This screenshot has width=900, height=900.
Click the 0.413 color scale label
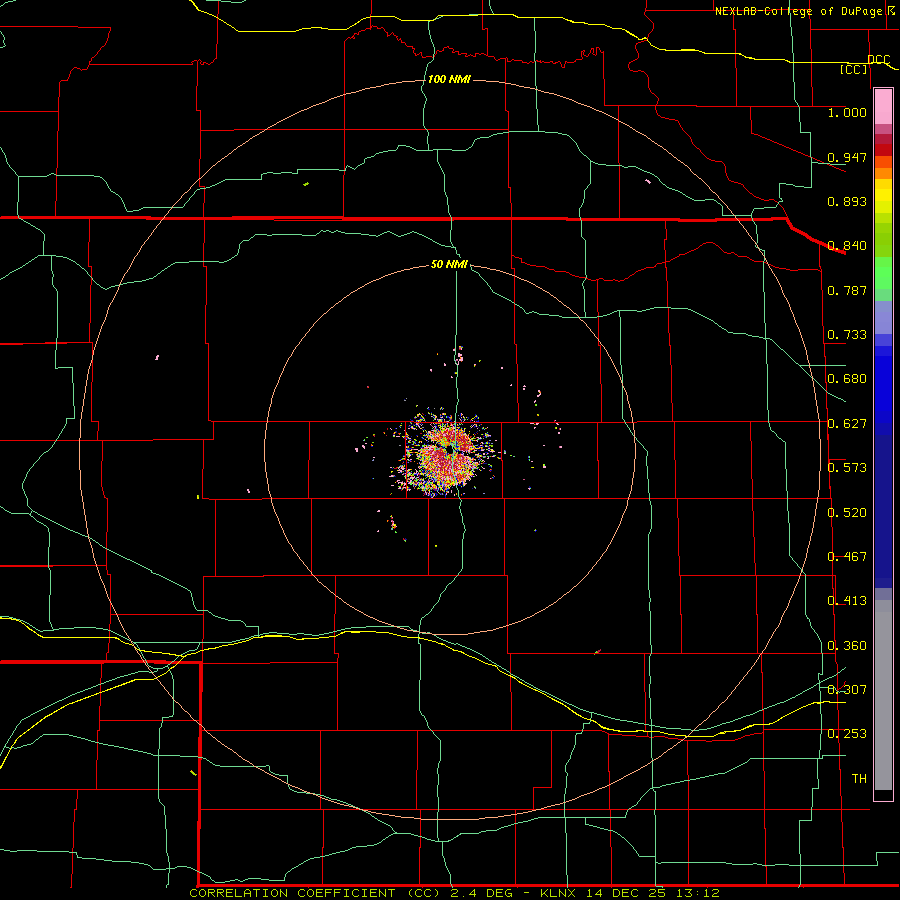[x=847, y=601]
